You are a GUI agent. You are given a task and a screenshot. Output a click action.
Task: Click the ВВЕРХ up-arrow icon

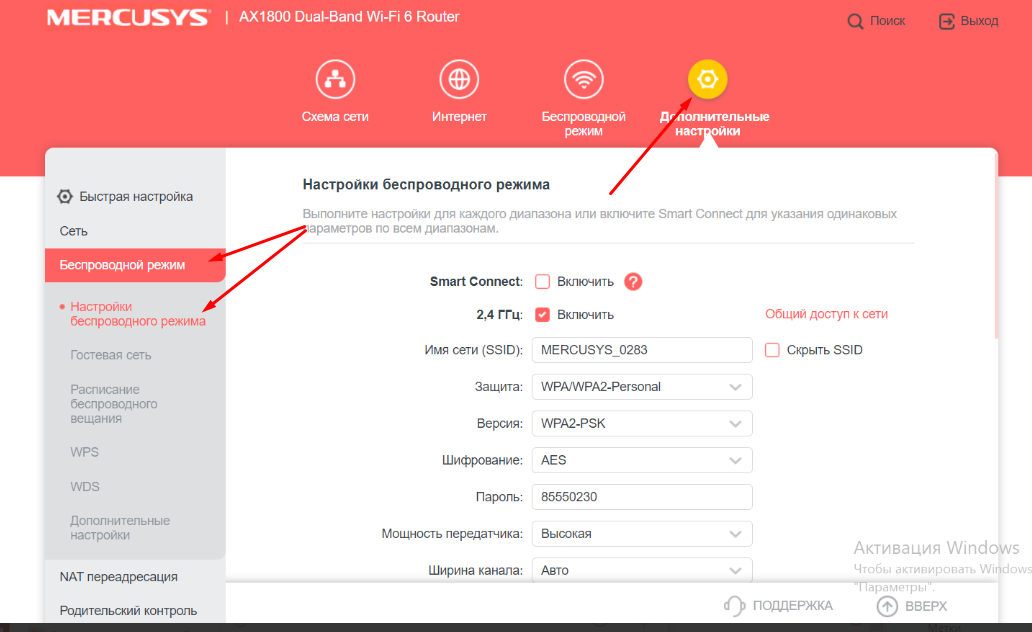pyautogui.click(x=887, y=605)
